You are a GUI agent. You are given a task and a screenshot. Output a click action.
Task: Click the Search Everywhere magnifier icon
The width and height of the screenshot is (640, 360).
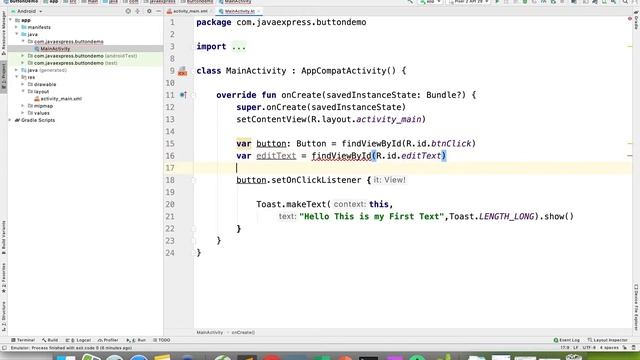click(625, 2)
